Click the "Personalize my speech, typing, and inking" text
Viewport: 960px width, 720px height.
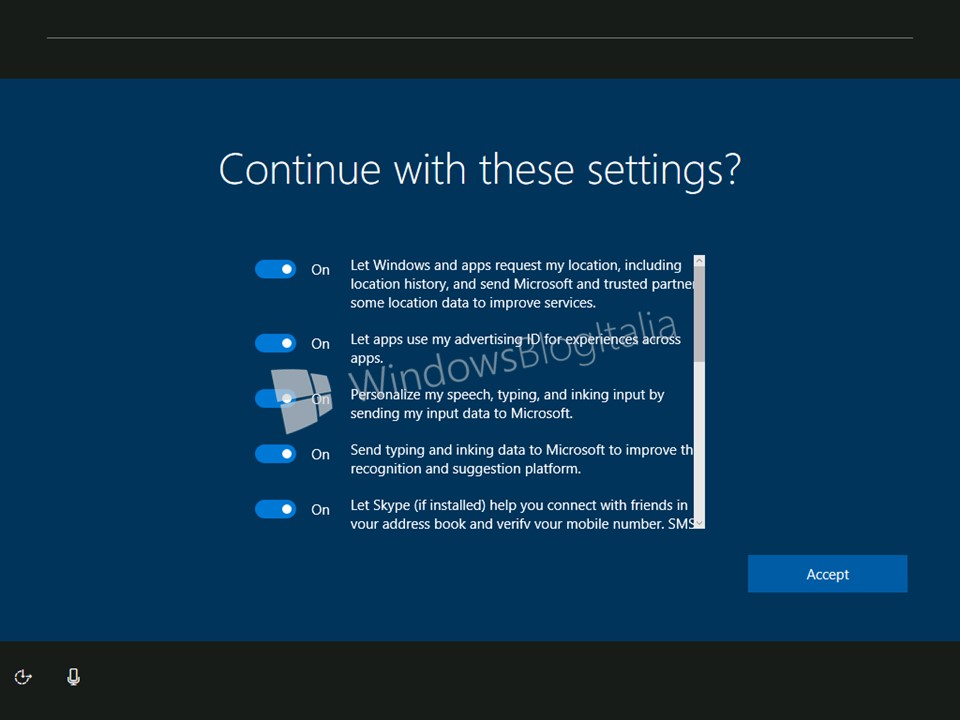pyautogui.click(x=507, y=404)
